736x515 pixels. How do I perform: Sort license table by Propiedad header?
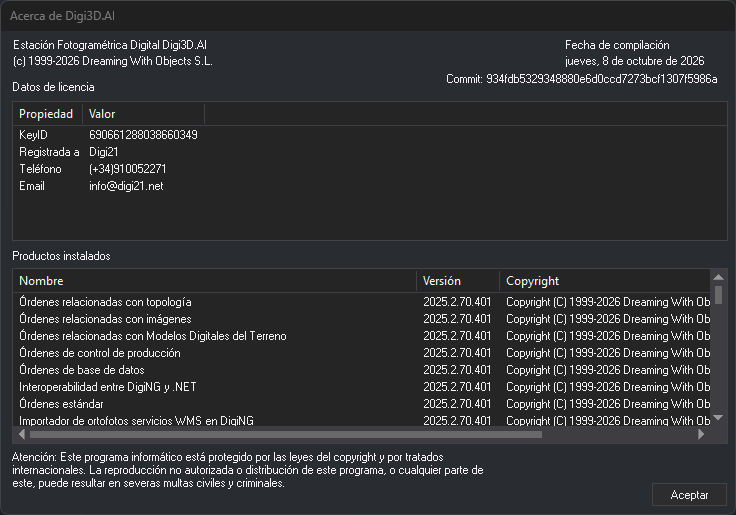pos(47,114)
